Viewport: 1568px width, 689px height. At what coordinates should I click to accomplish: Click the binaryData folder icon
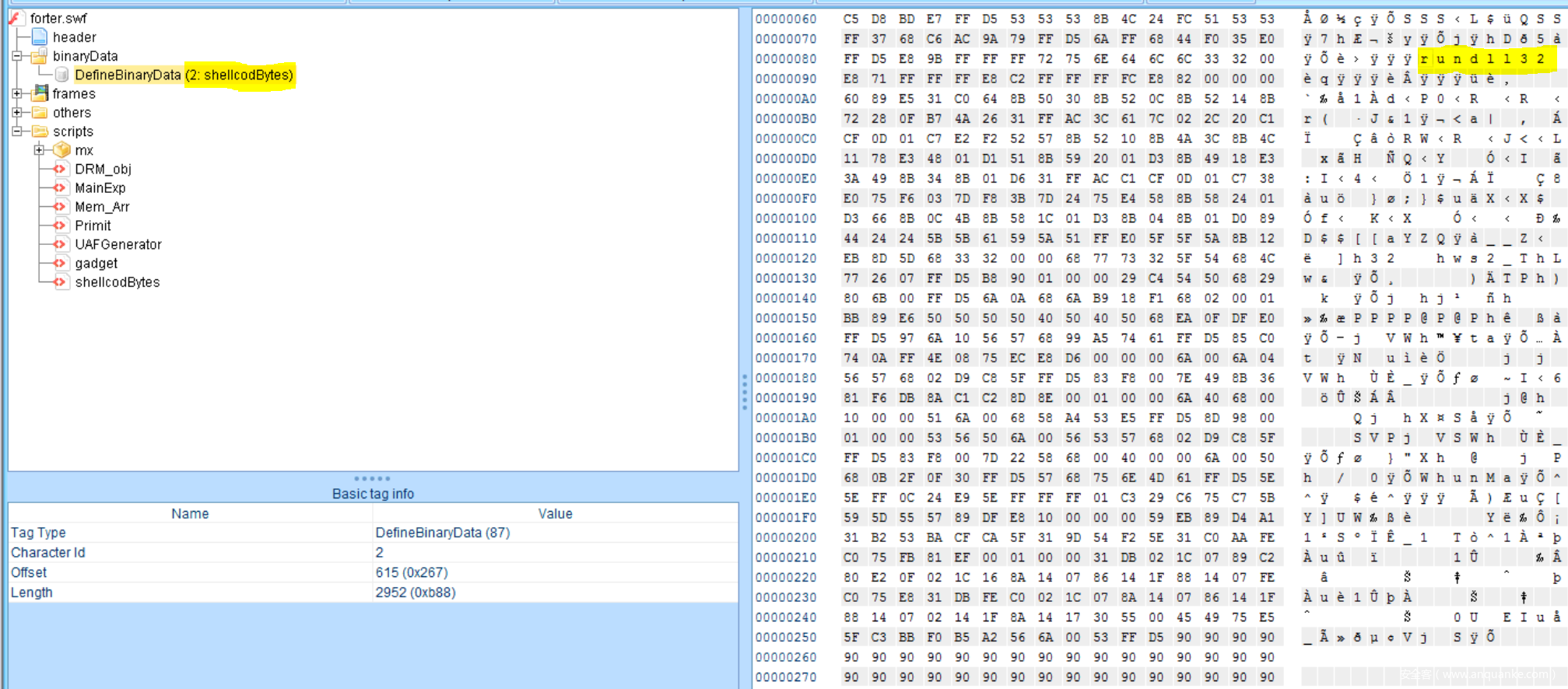tap(39, 56)
